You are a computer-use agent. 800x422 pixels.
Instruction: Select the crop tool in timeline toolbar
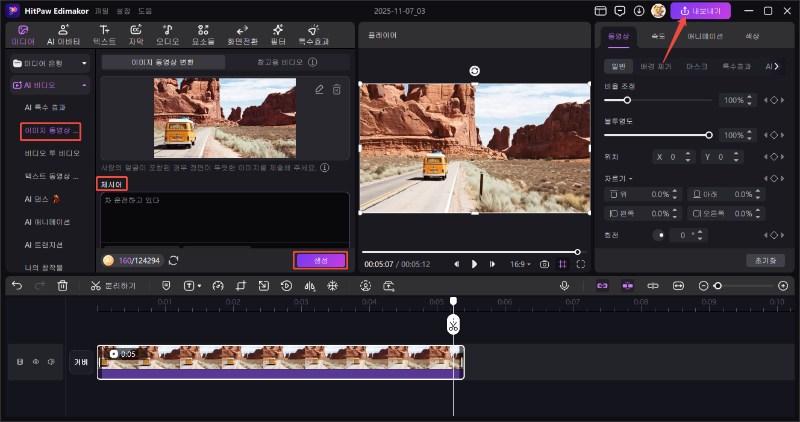(x=241, y=286)
